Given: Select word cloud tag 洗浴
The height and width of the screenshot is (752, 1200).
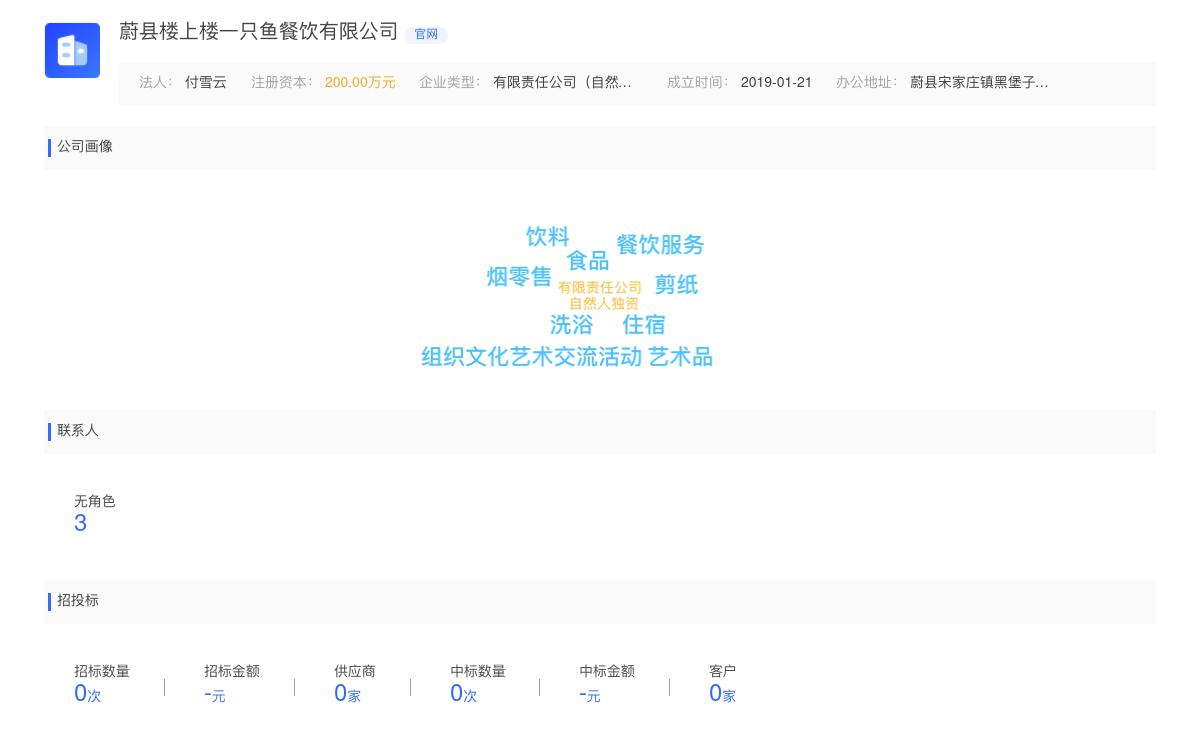Looking at the screenshot, I should pyautogui.click(x=572, y=325).
